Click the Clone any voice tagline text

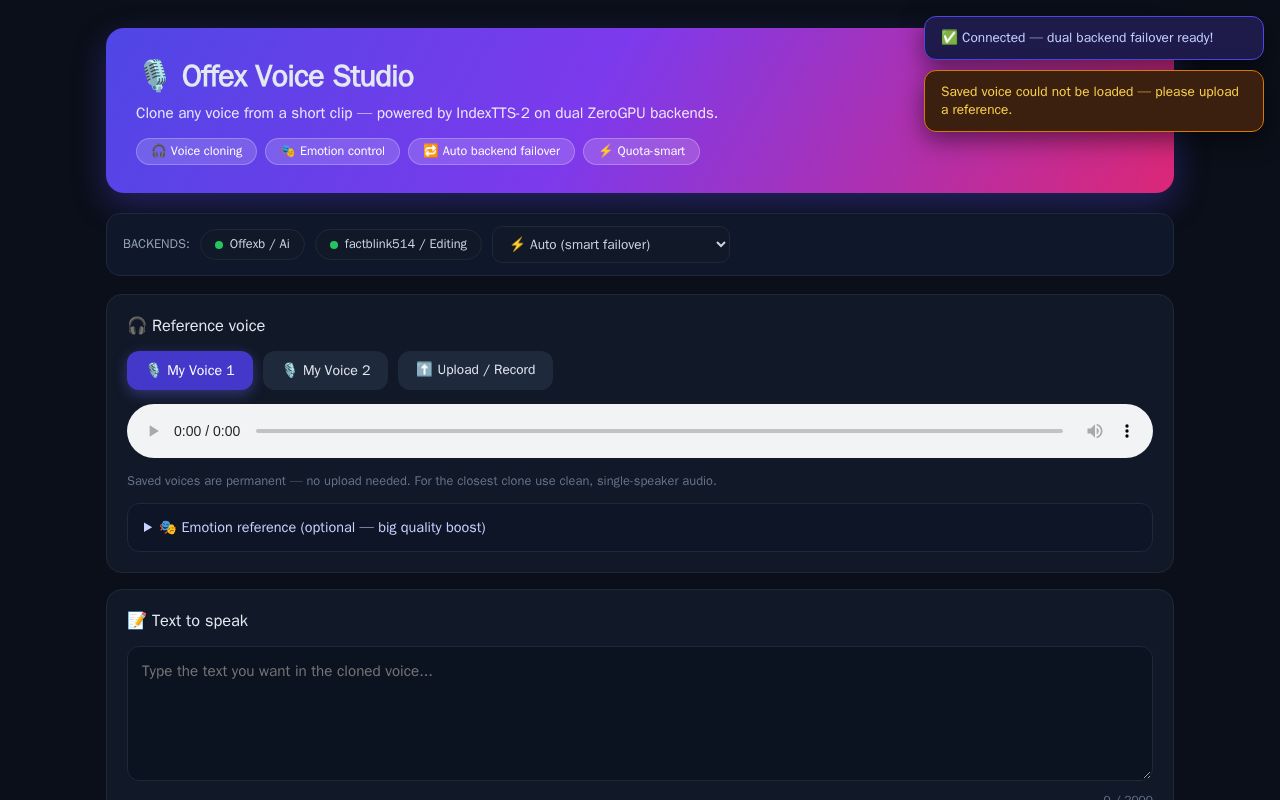click(x=427, y=113)
